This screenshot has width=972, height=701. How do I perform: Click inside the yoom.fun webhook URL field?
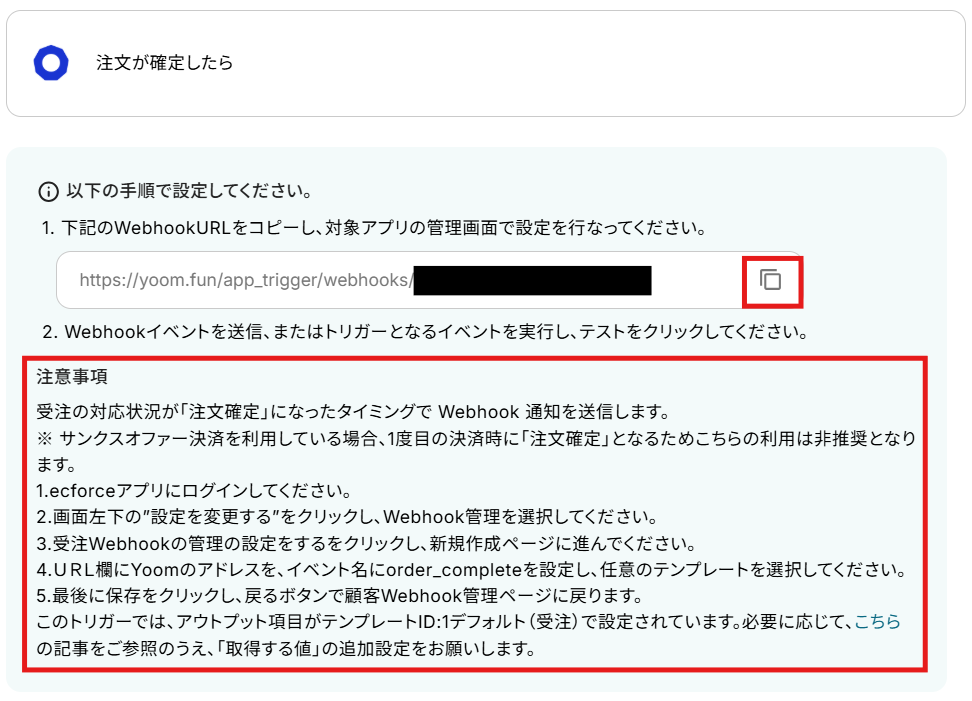click(x=399, y=280)
